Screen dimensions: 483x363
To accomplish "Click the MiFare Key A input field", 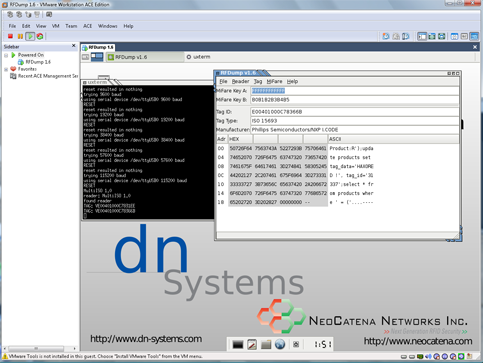I will pyautogui.click(x=354, y=91).
